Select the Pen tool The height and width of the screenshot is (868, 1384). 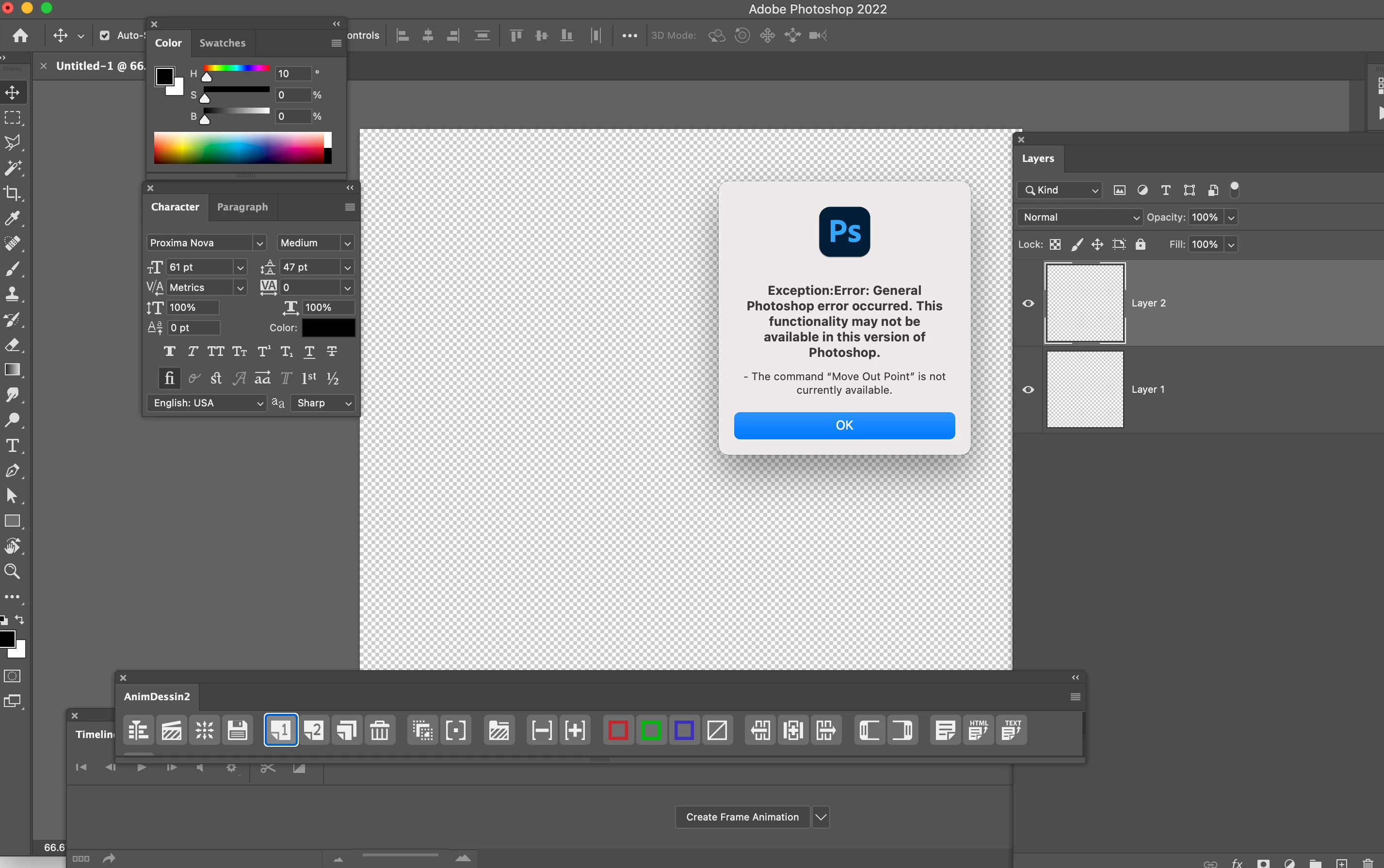point(12,471)
